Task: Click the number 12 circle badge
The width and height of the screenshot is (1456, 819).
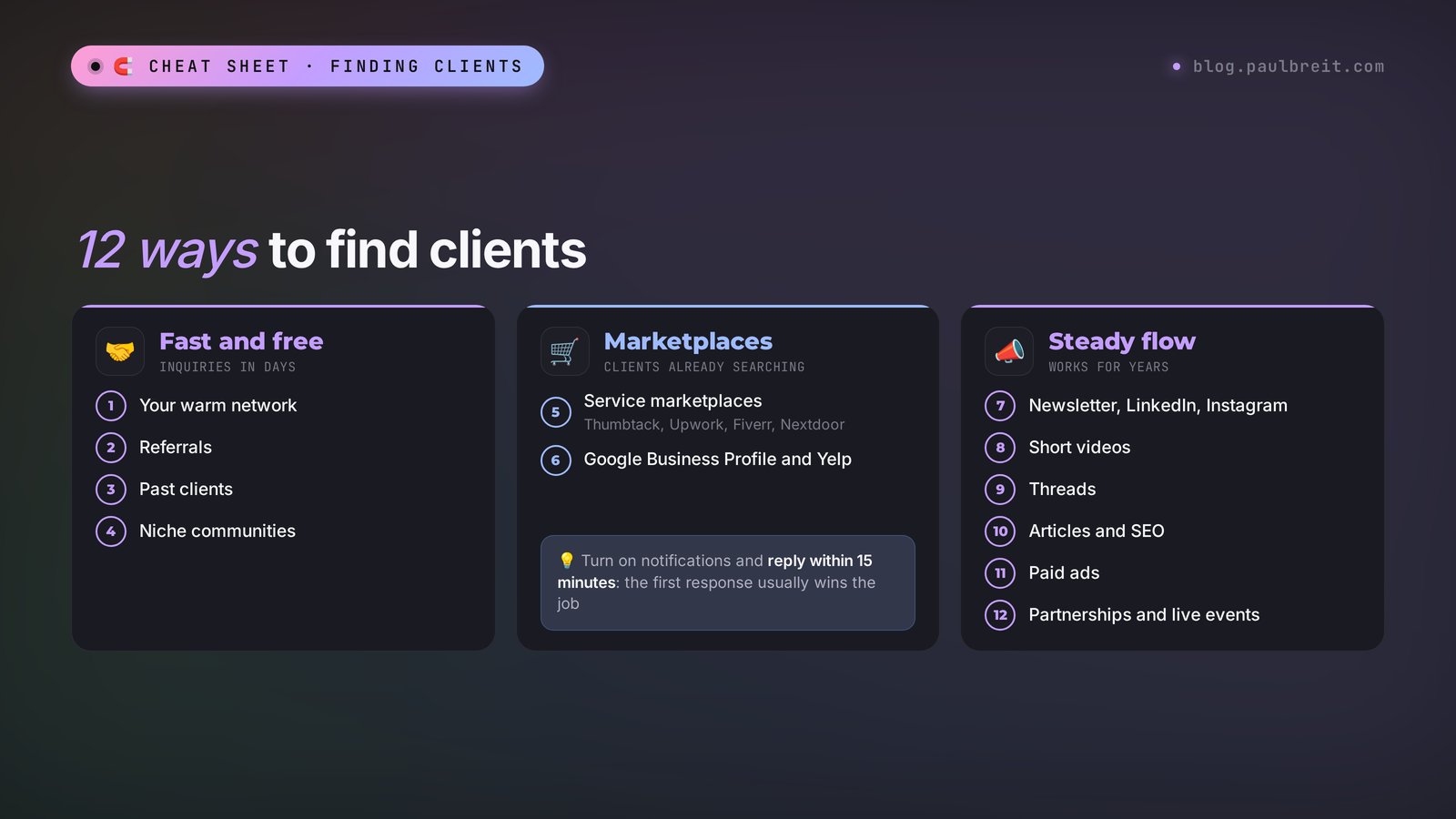Action: point(1000,615)
